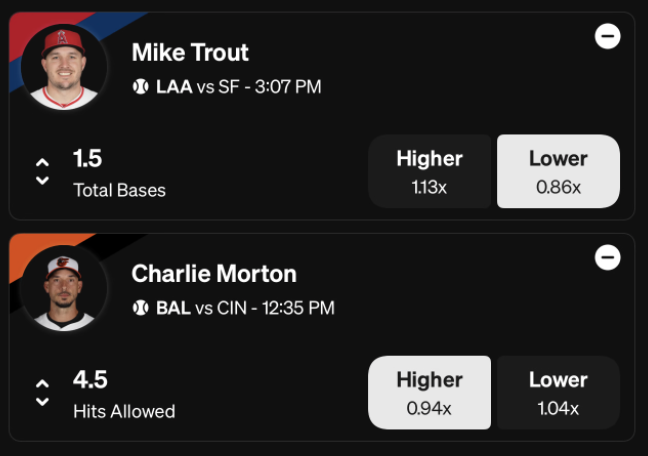The height and width of the screenshot is (456, 648).
Task: Raise Charlie Morton Hits Allowed line with up chevron
Action: tap(42, 384)
